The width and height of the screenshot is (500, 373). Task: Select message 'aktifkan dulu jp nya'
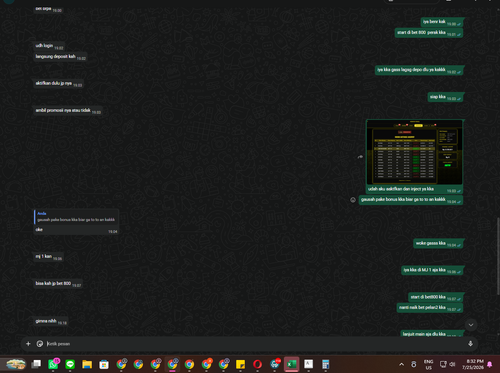click(x=58, y=84)
